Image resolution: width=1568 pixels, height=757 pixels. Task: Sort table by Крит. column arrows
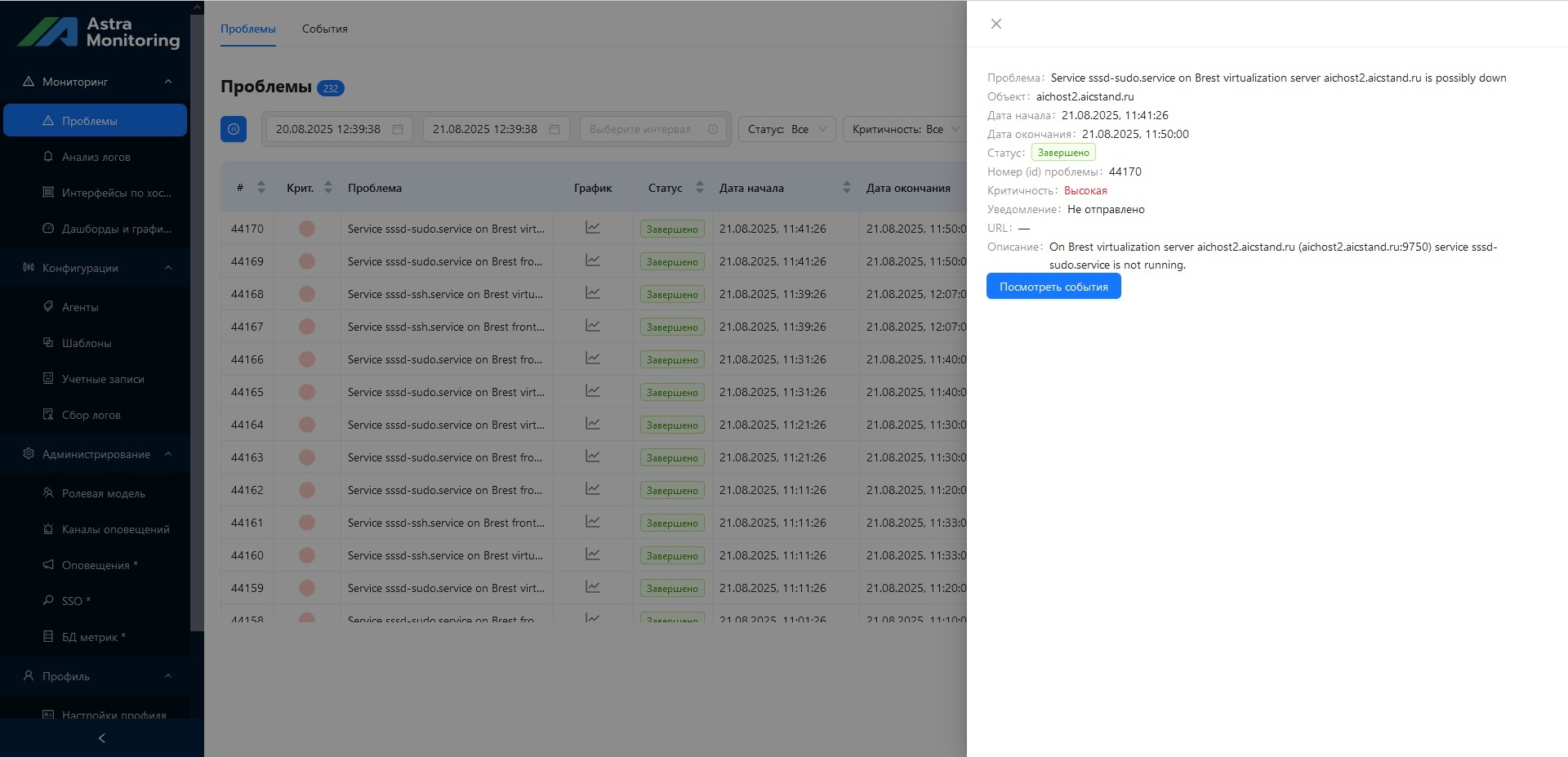pos(327,188)
